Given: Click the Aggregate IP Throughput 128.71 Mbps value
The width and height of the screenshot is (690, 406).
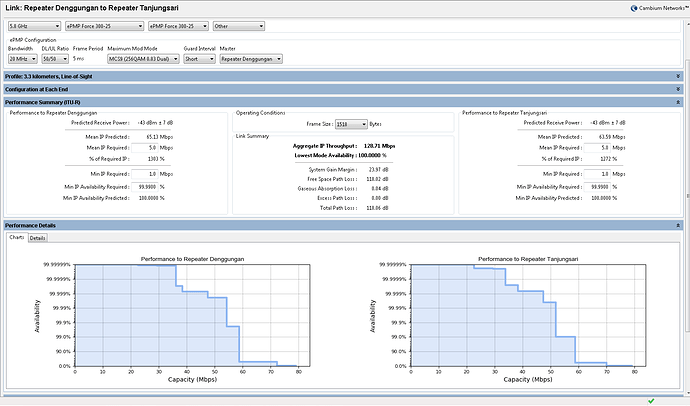Looking at the screenshot, I should pyautogui.click(x=379, y=146).
